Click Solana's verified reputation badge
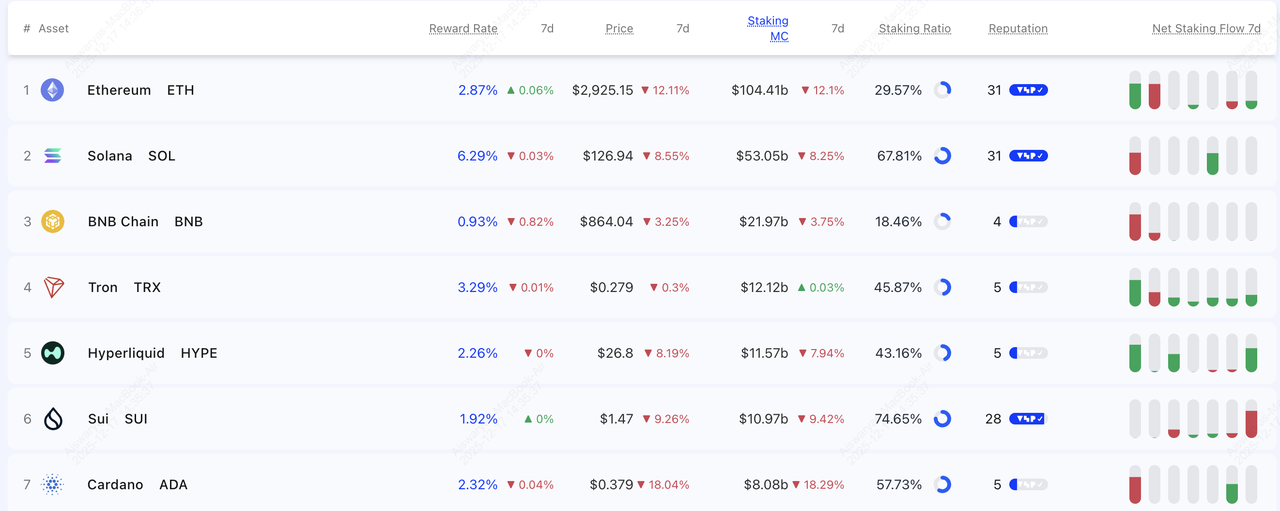Image resolution: width=1280 pixels, height=511 pixels. (x=1028, y=156)
